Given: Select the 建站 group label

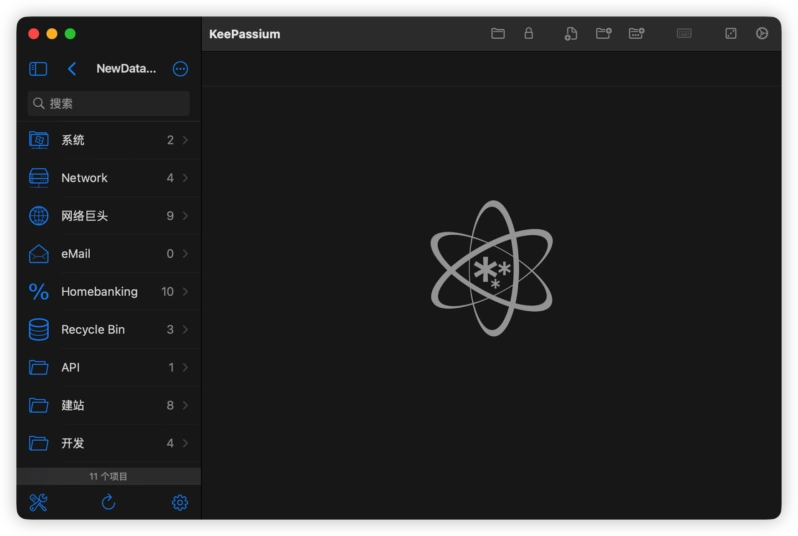Looking at the screenshot, I should (73, 405).
